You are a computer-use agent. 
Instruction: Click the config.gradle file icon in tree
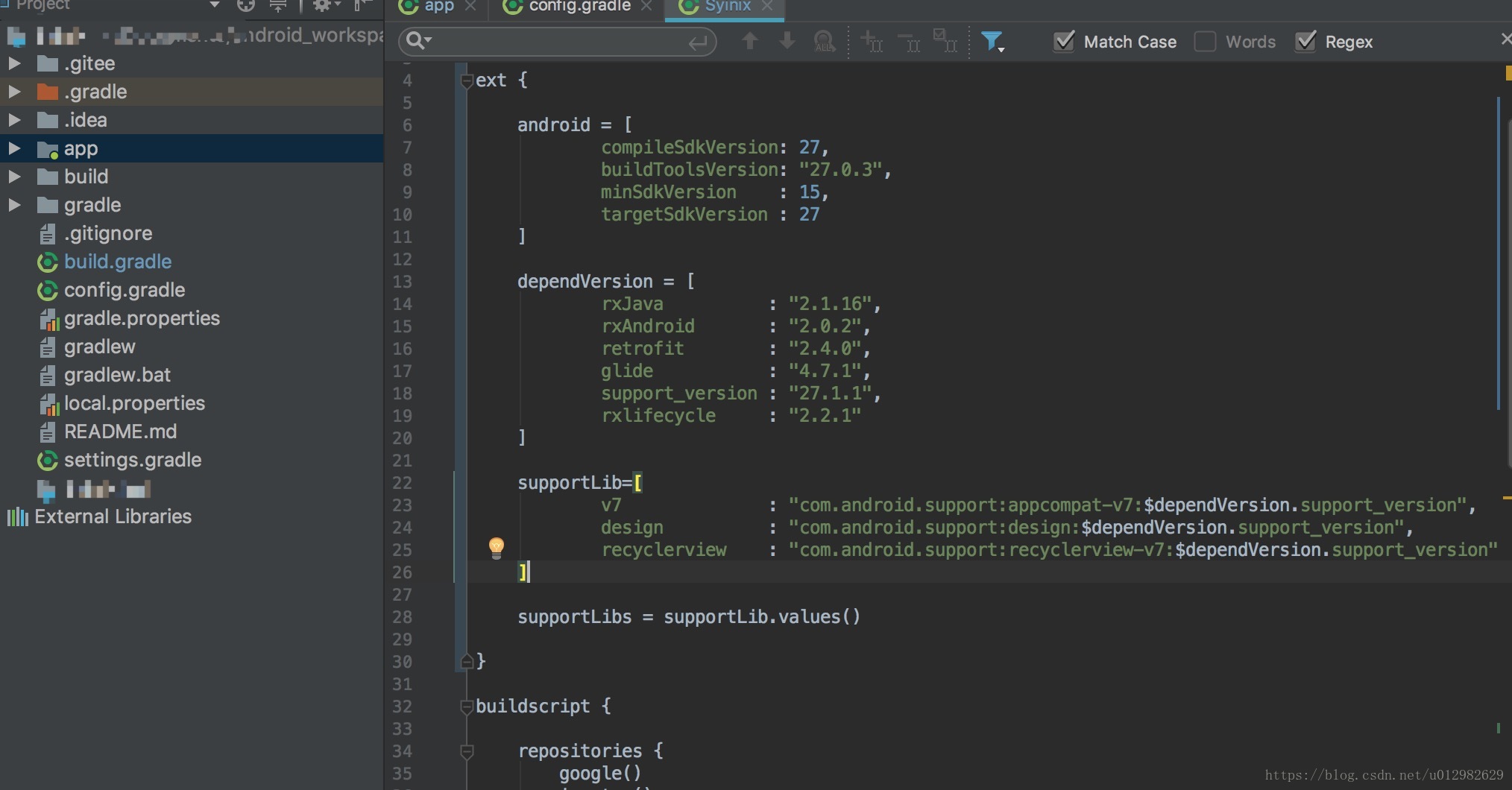[x=48, y=290]
